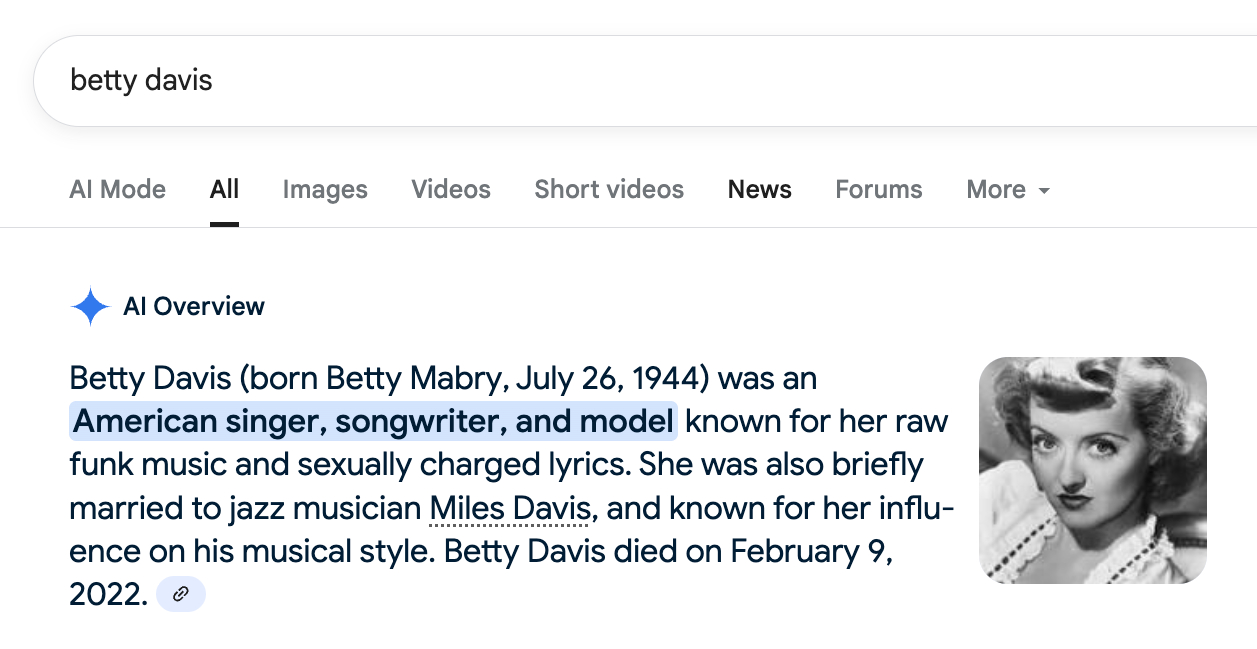Show Short videos results
The width and height of the screenshot is (1257, 649).
(609, 190)
